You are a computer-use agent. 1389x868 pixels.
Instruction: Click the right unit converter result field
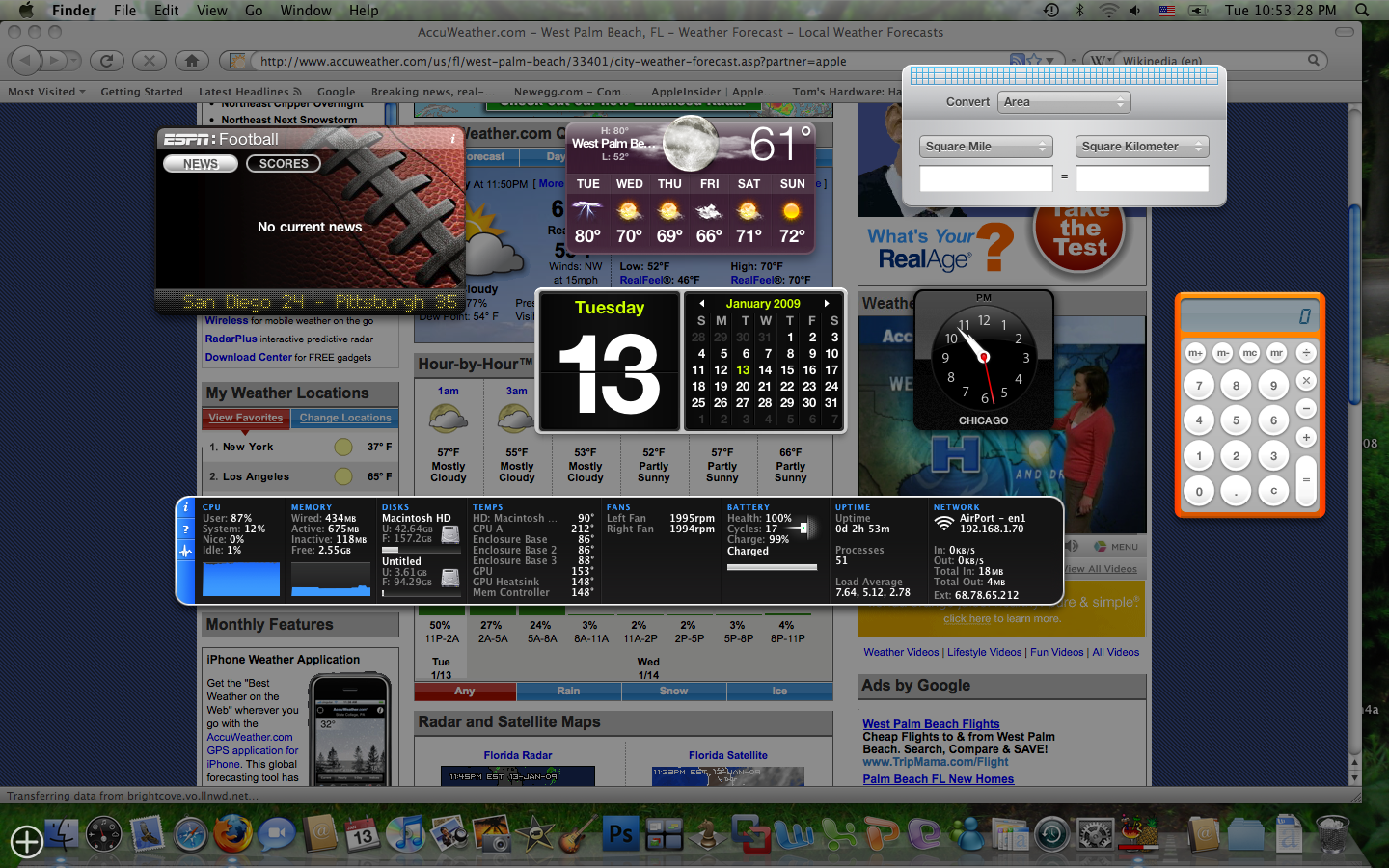pos(1142,177)
